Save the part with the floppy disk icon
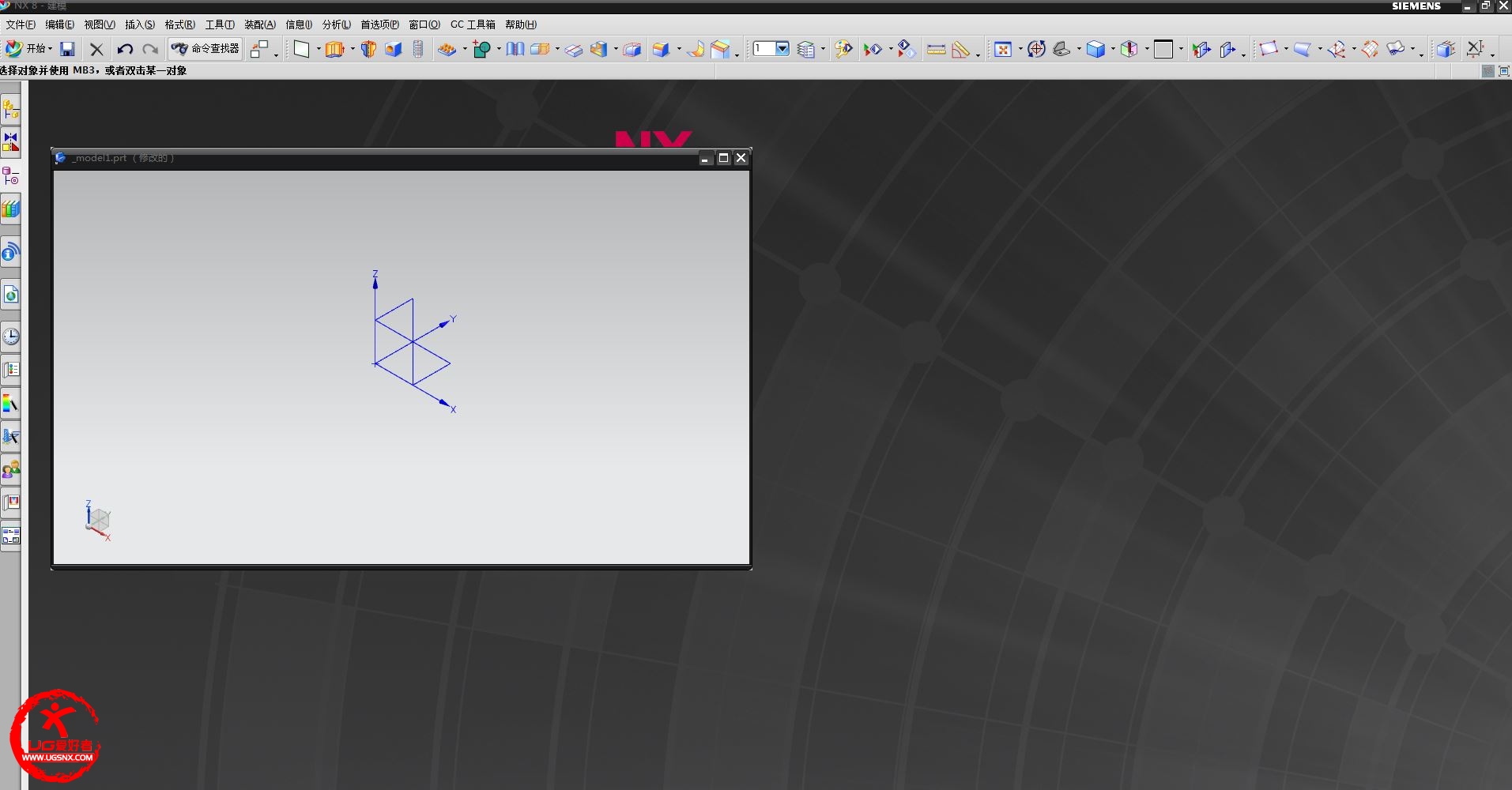Viewport: 1512px width, 790px height. click(68, 49)
